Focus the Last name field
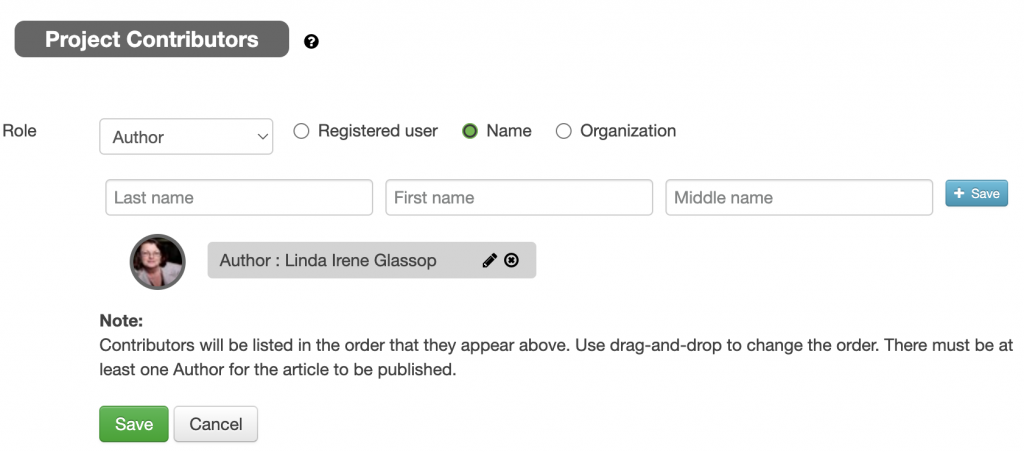This screenshot has height=452, width=1024. pyautogui.click(x=239, y=197)
